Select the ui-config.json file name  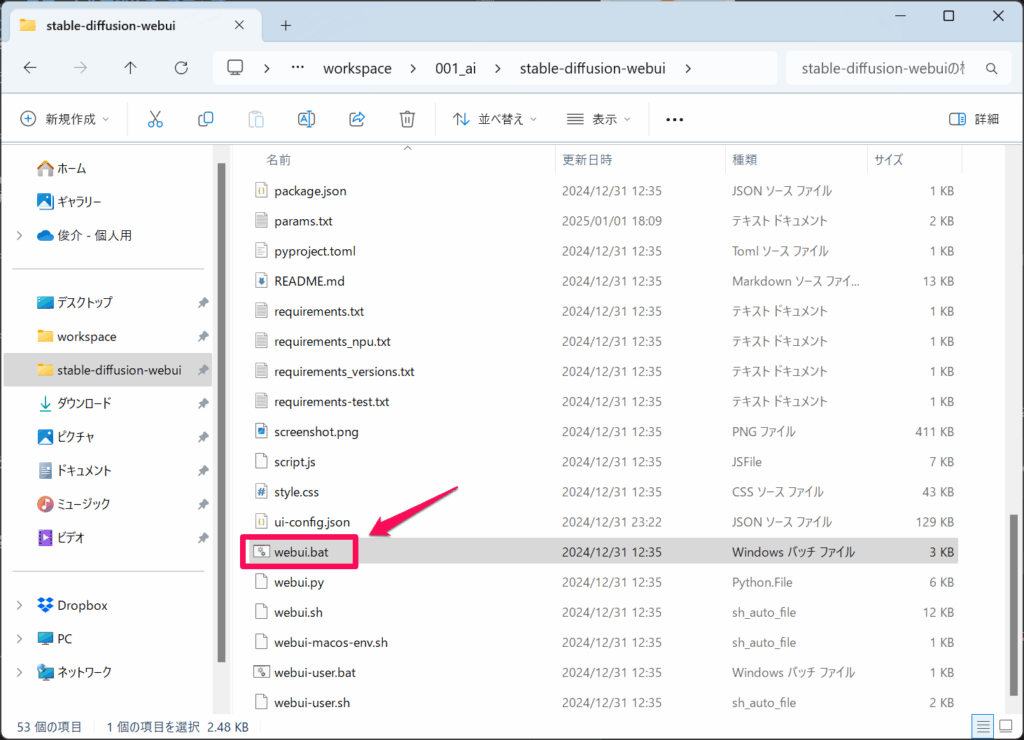[312, 522]
